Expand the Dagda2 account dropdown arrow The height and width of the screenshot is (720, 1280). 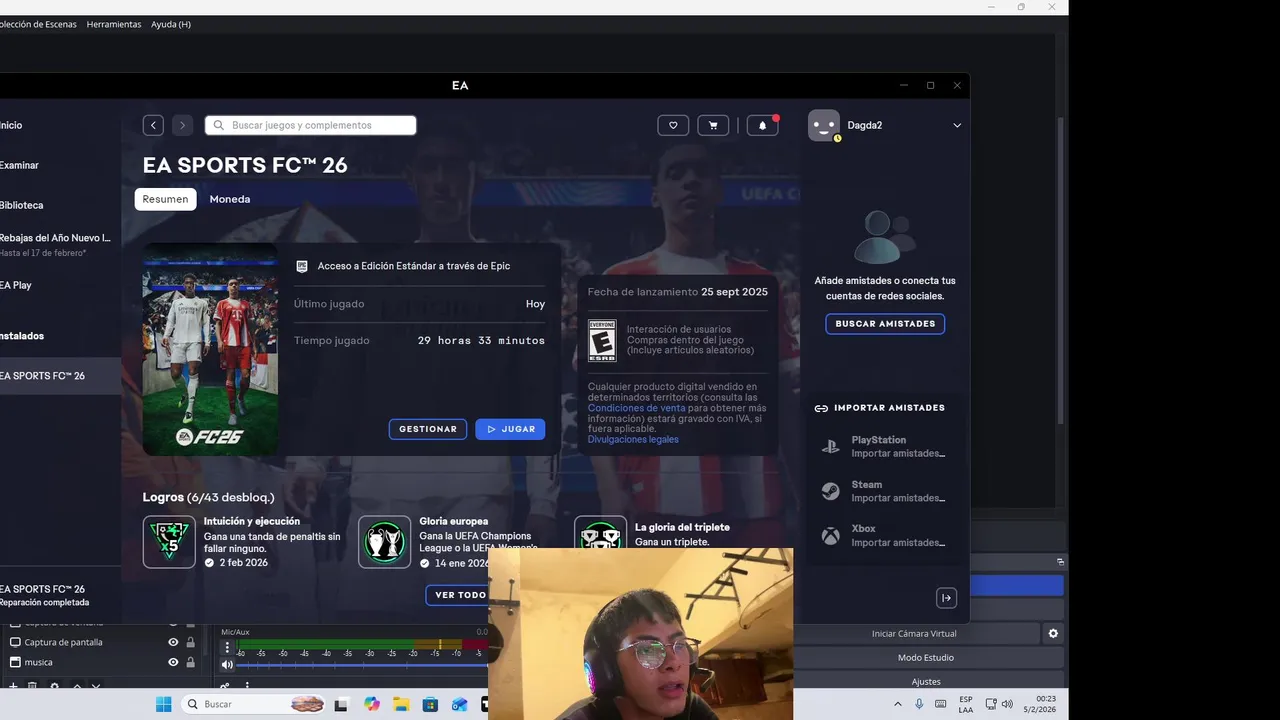pos(957,126)
